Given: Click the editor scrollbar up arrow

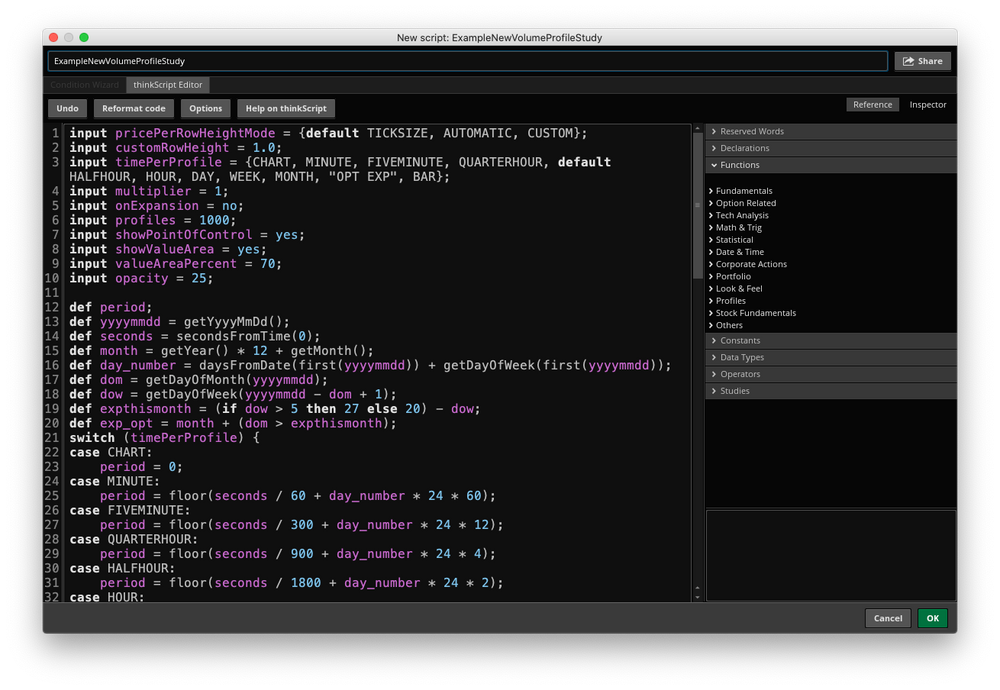Looking at the screenshot, I should tap(697, 129).
